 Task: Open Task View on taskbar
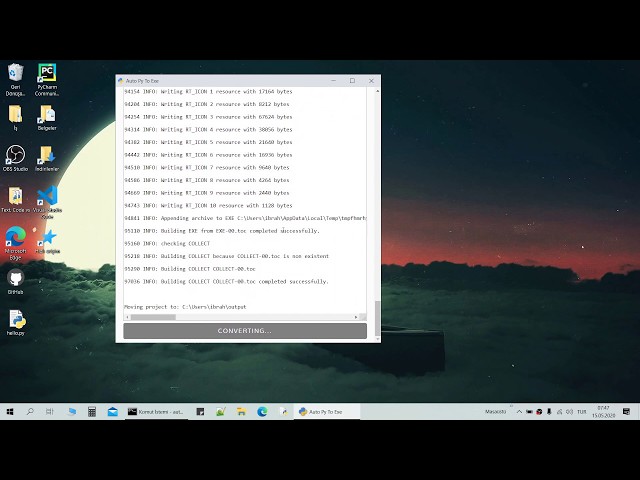[x=50, y=411]
